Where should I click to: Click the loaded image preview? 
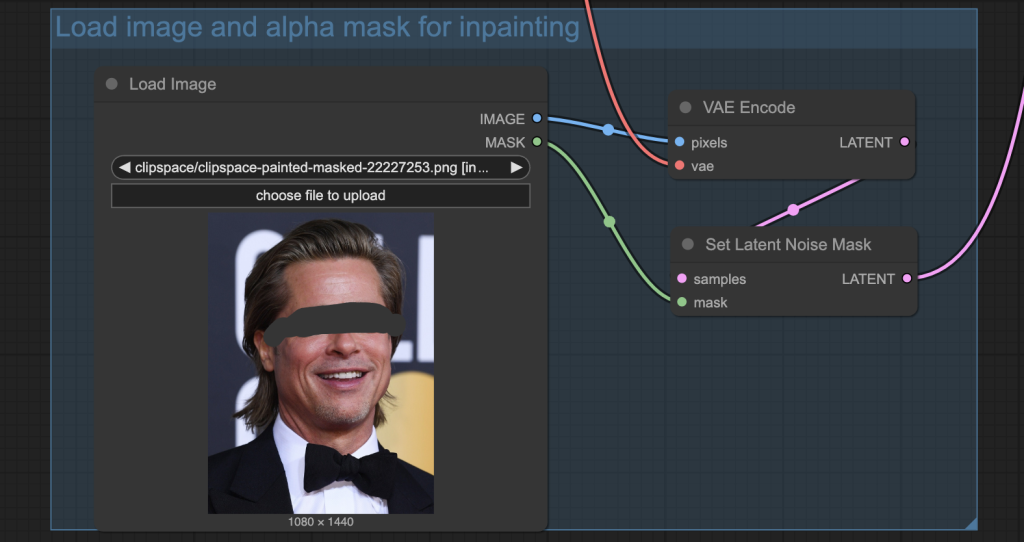(x=320, y=363)
